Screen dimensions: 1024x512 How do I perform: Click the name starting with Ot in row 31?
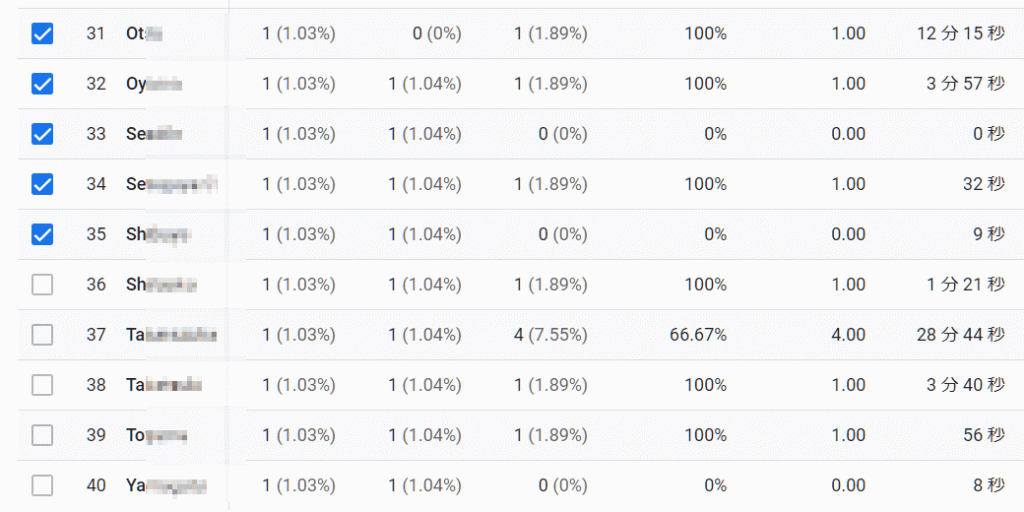pyautogui.click(x=144, y=34)
